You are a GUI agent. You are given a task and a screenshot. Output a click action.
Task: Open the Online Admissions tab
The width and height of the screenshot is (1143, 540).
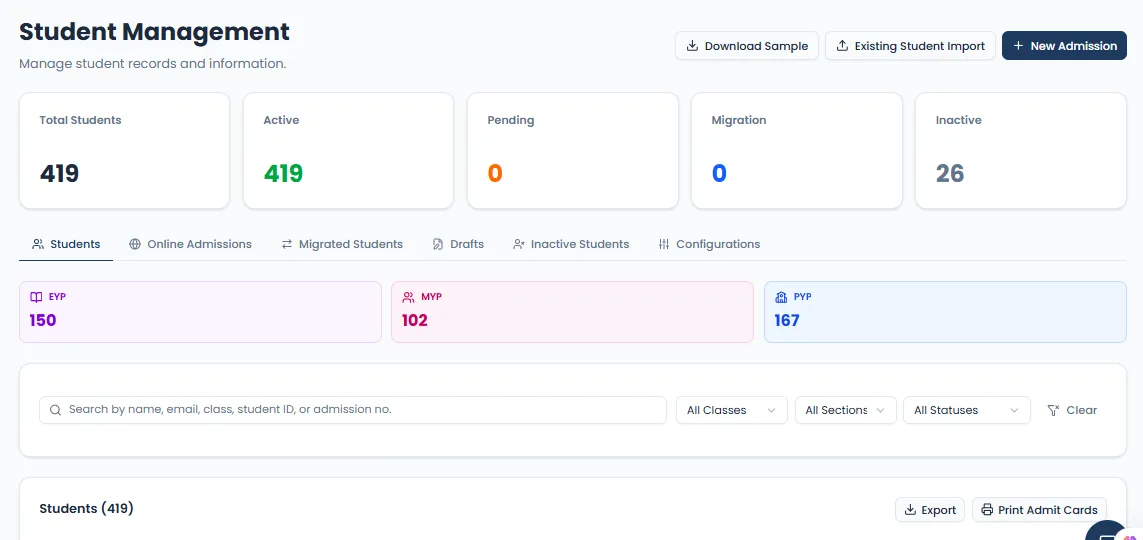pos(190,244)
